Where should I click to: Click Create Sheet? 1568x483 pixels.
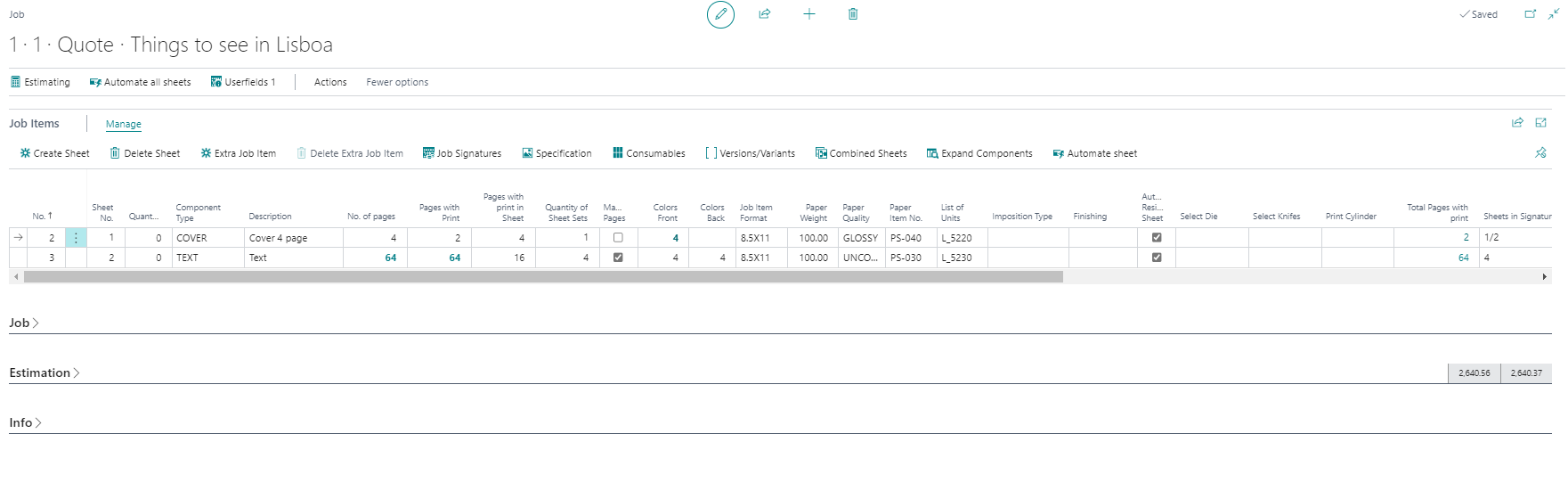[55, 153]
